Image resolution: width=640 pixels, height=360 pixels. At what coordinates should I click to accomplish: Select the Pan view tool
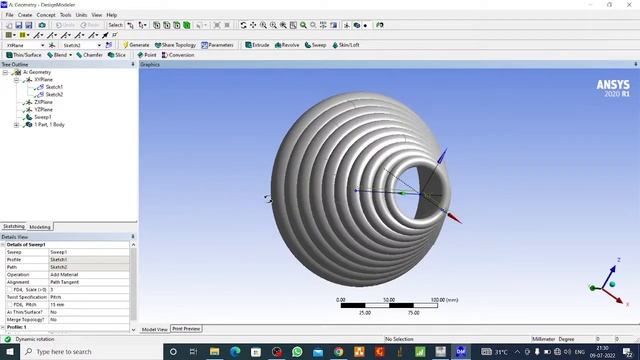coord(253,25)
